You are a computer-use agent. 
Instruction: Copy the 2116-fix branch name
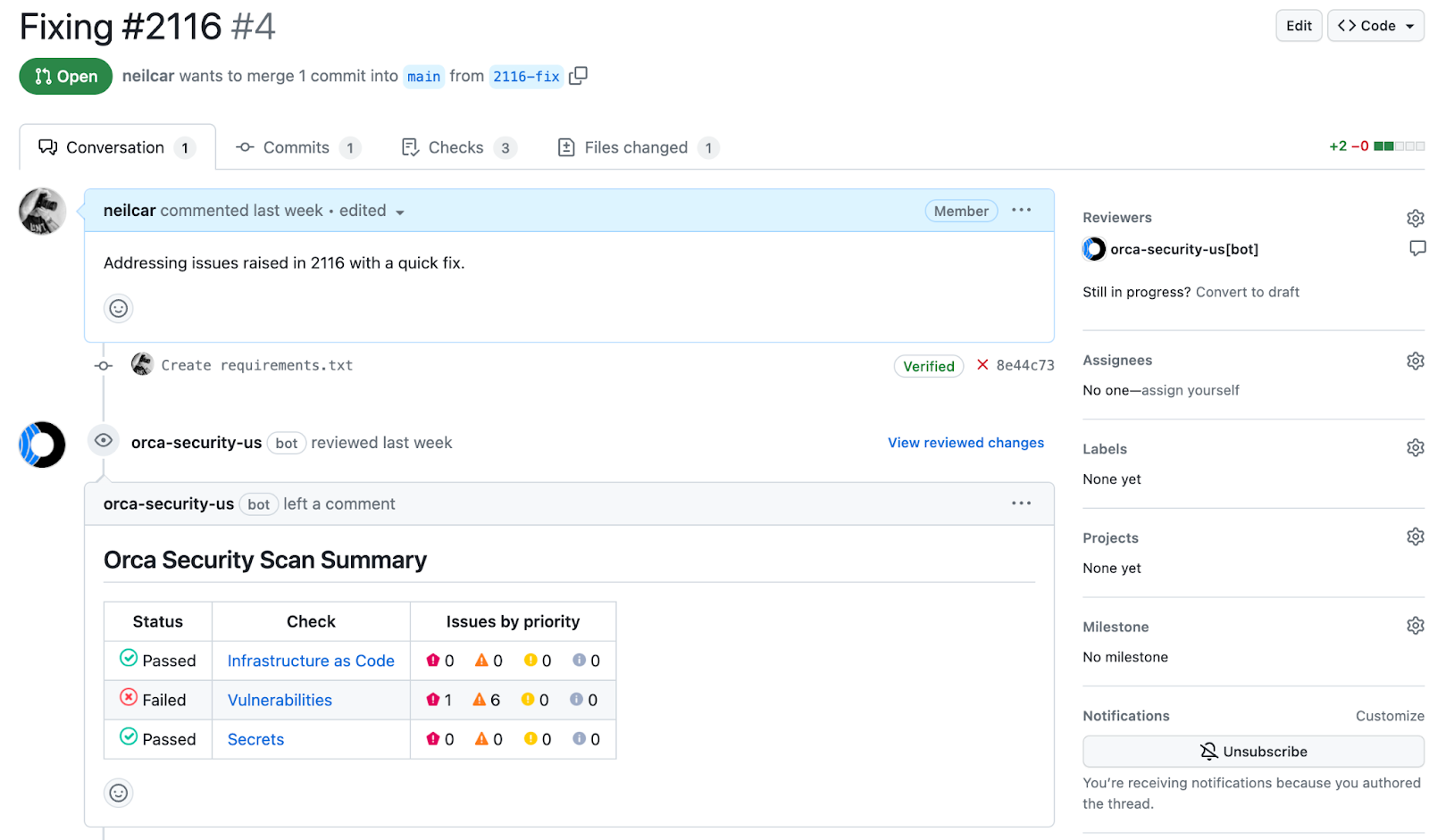click(x=578, y=76)
